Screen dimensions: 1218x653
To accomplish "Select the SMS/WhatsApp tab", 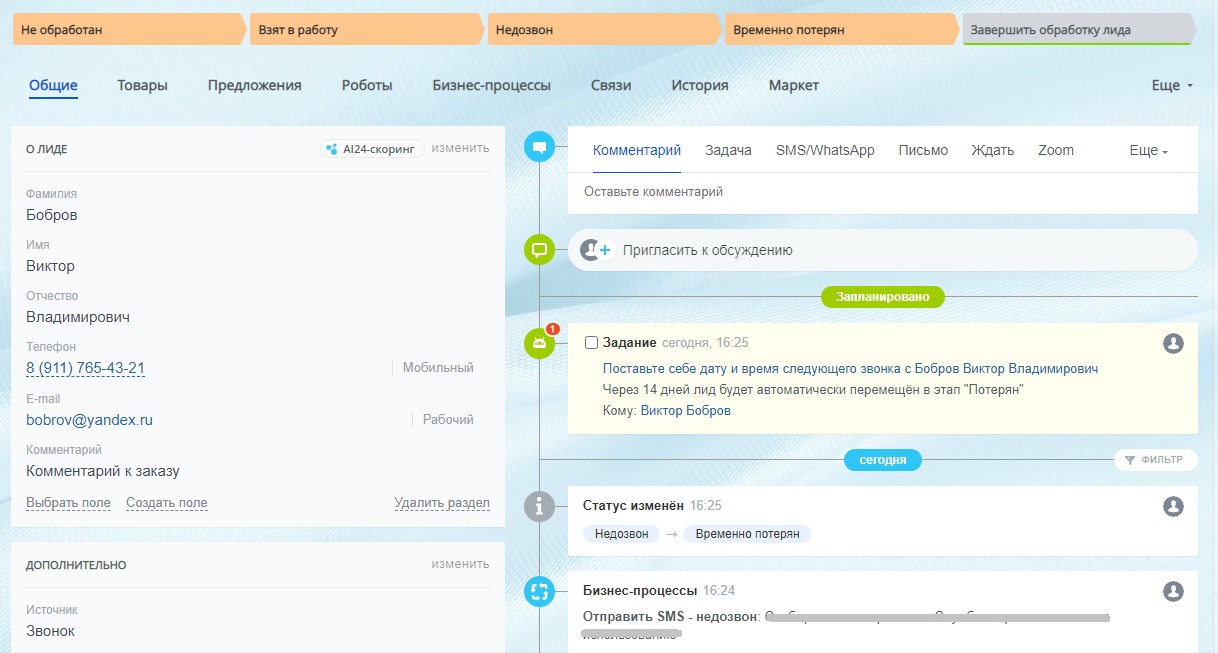I will (825, 151).
